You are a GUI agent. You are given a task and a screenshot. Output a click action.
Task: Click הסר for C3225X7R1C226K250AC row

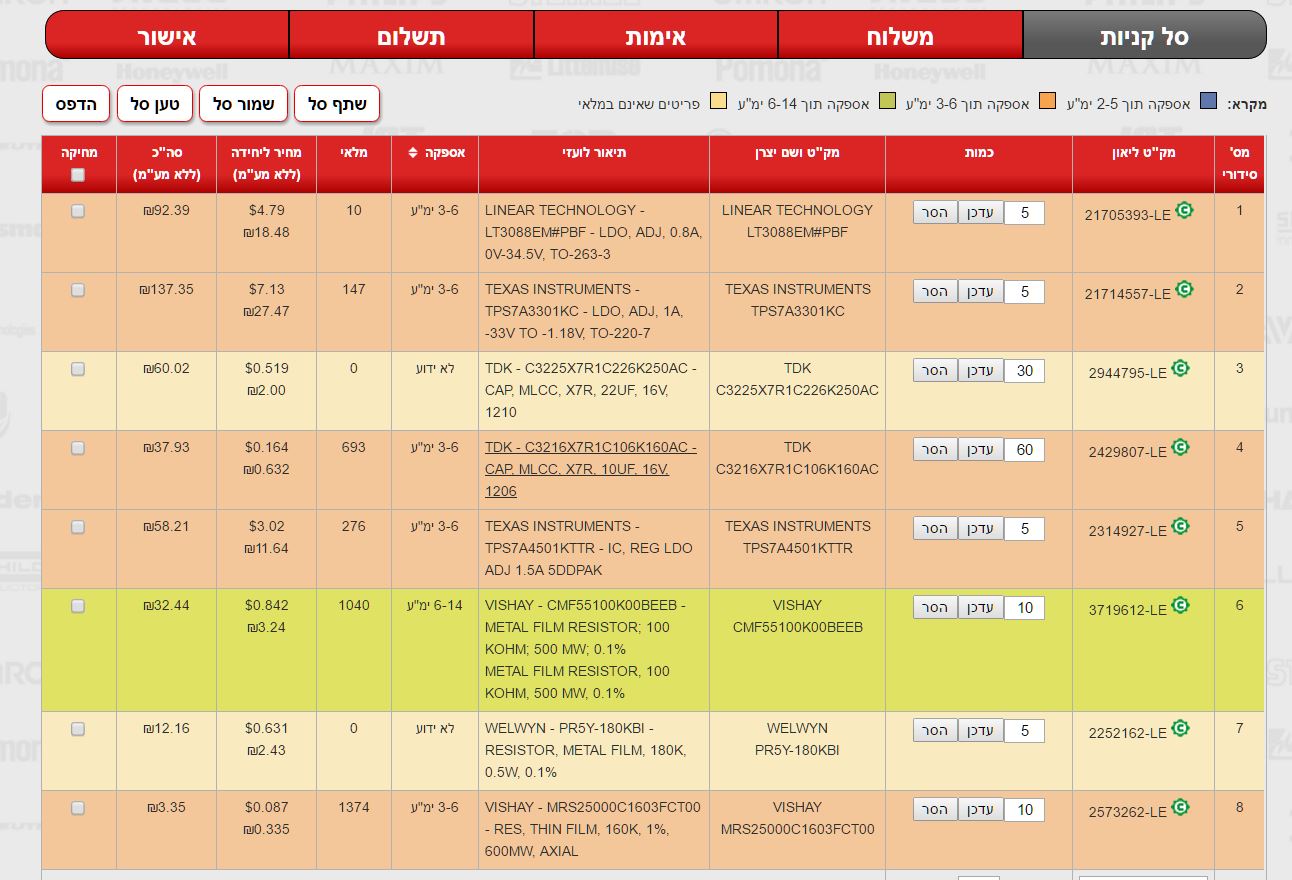point(935,370)
